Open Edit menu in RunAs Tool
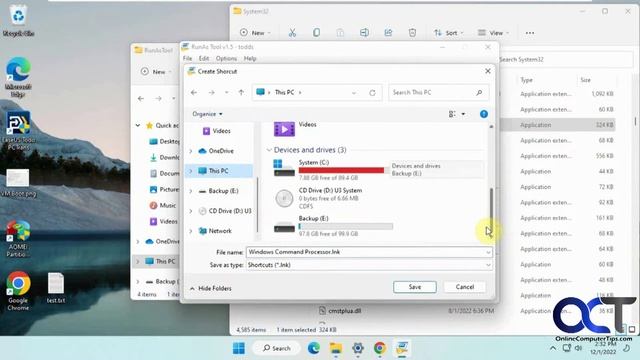Viewport: 640px width, 360px height. pyautogui.click(x=204, y=58)
